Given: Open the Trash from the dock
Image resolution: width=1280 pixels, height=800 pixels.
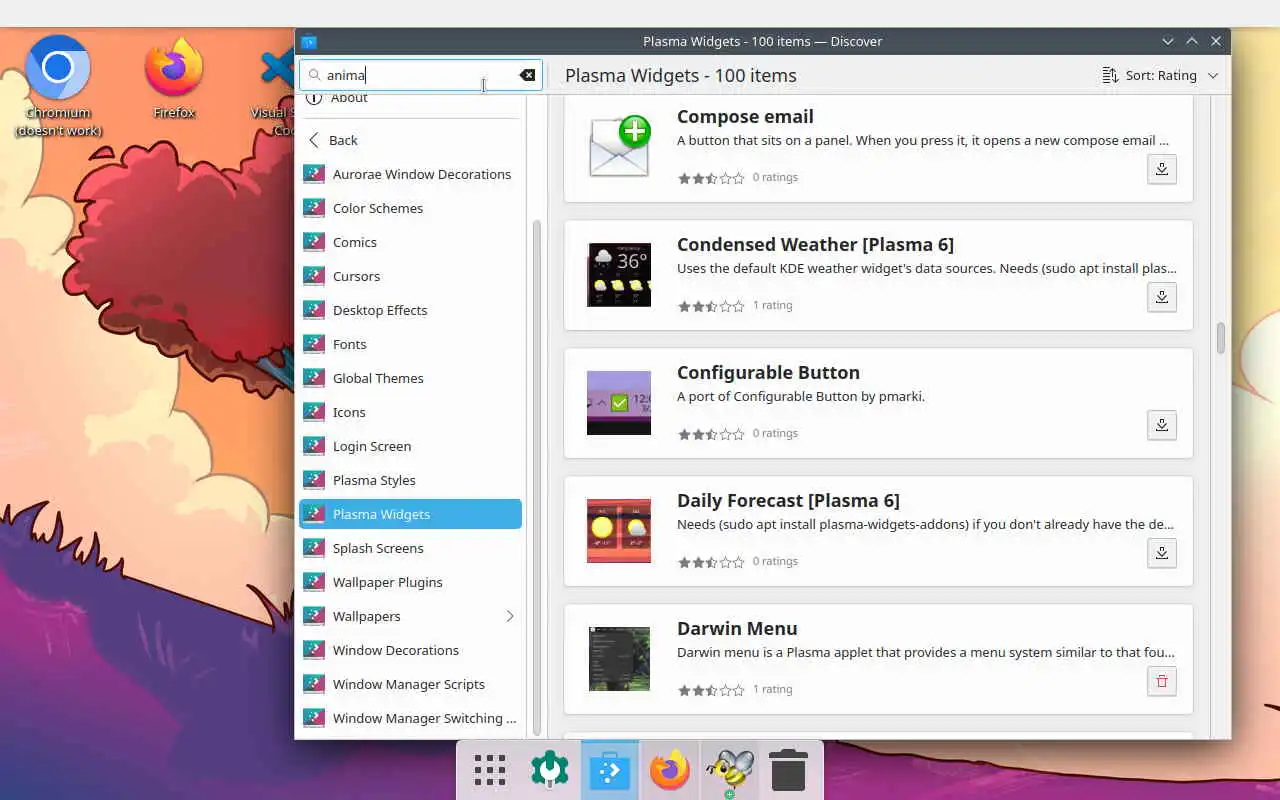Looking at the screenshot, I should point(788,771).
